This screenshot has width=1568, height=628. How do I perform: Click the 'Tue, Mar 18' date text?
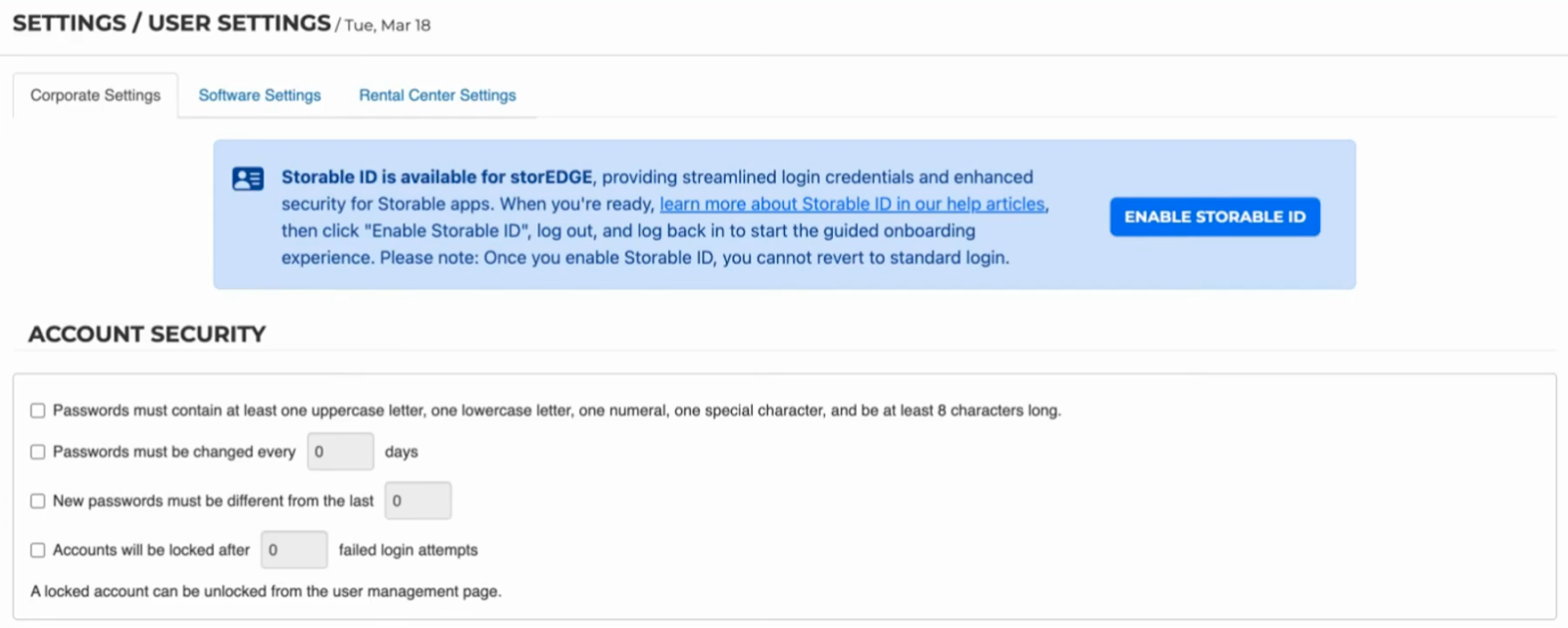(387, 25)
